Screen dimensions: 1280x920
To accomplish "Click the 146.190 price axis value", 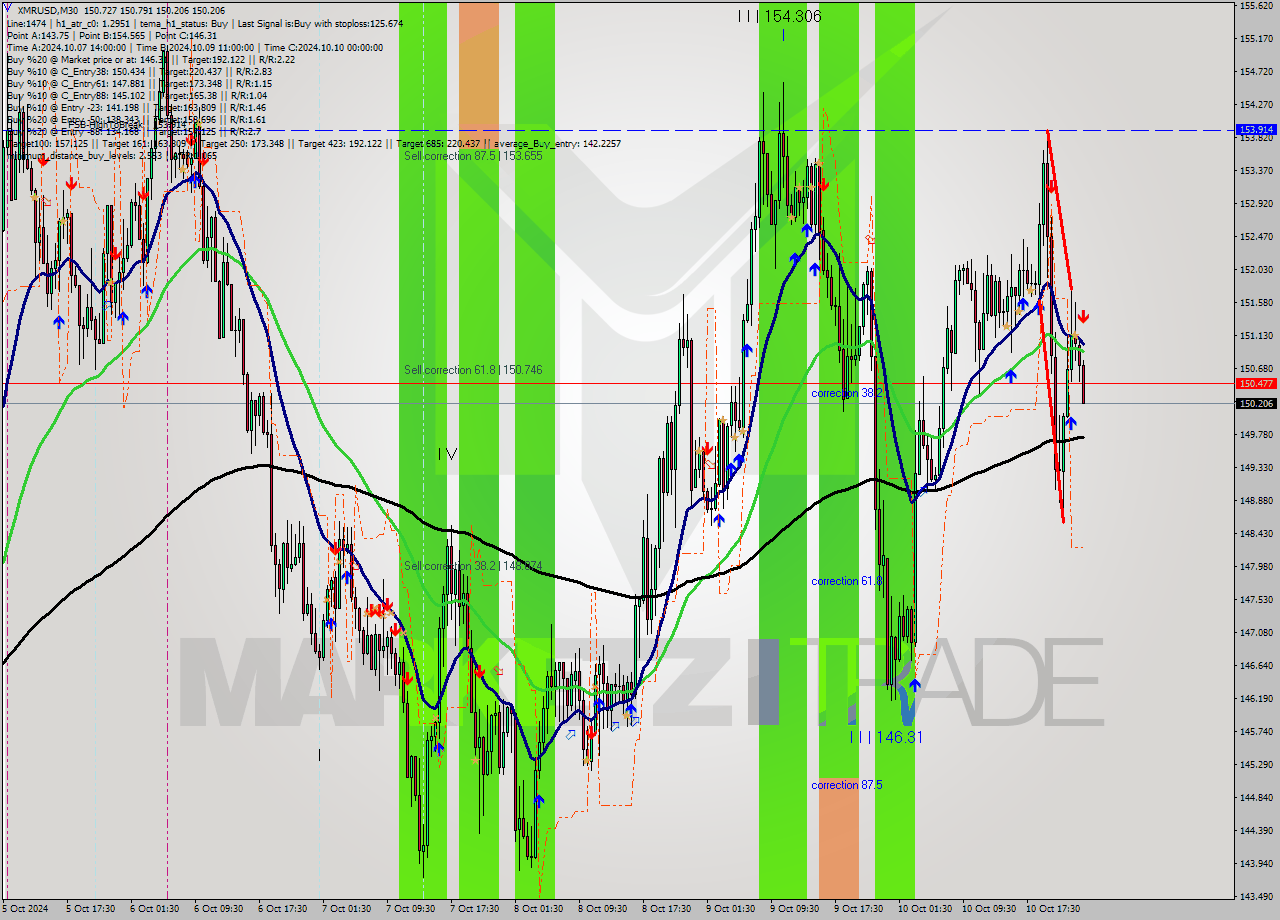I will click(1256, 698).
